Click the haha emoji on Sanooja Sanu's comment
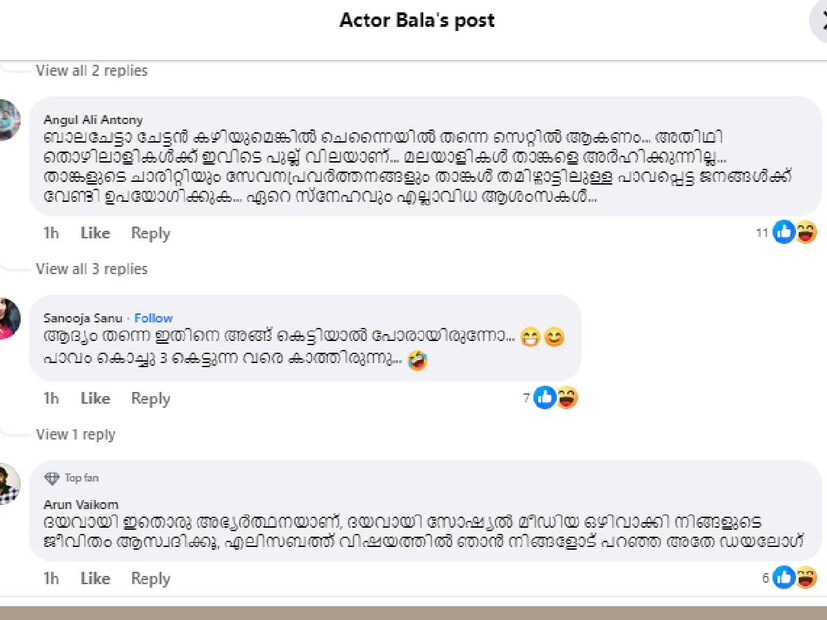The image size is (827, 620). 567,398
